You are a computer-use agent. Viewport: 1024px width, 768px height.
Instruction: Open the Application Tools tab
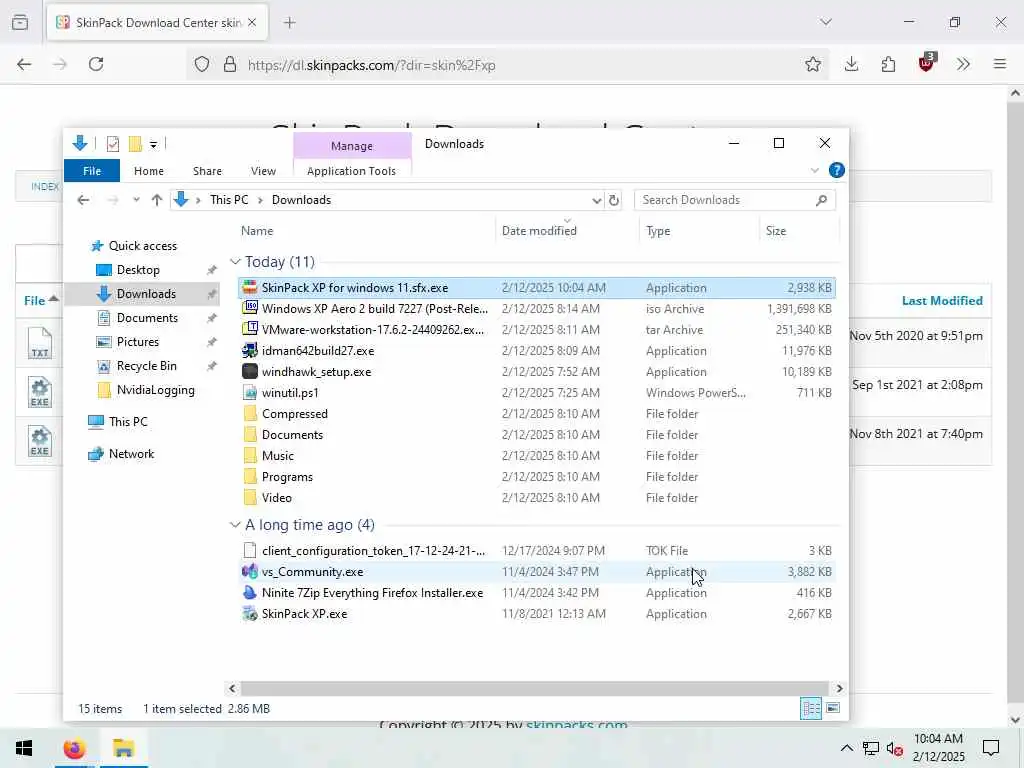click(x=351, y=171)
